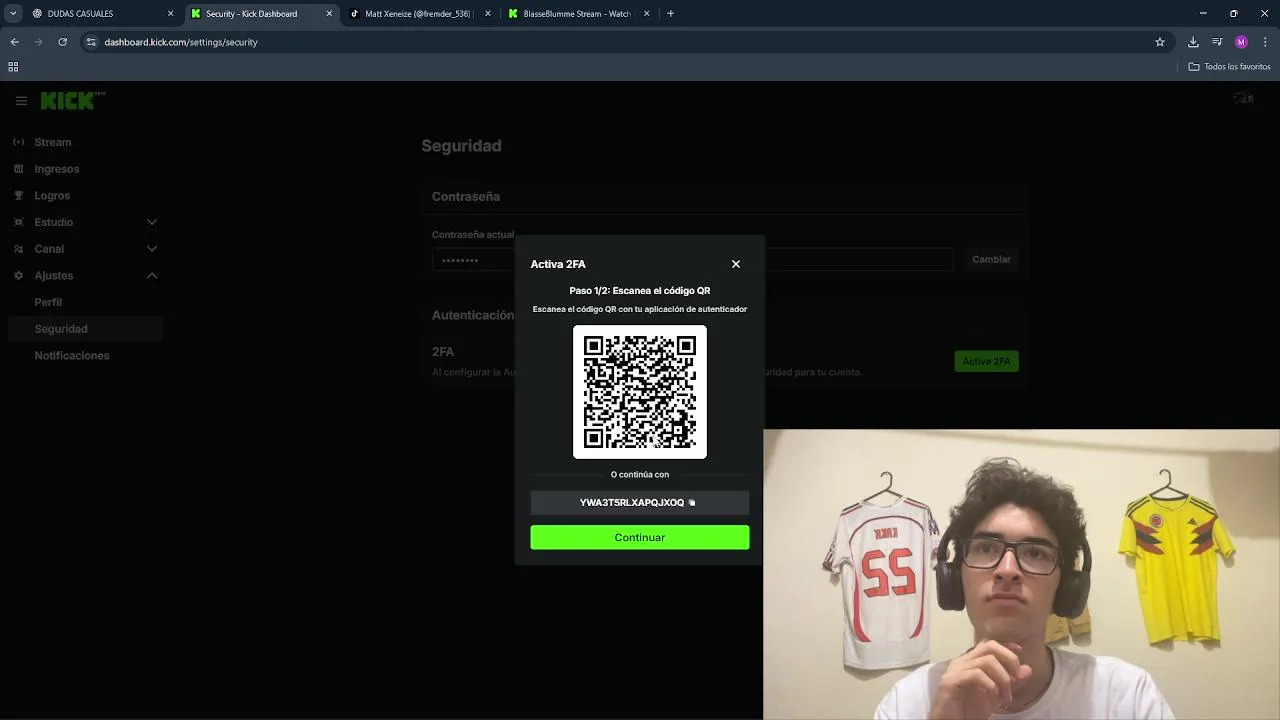The image size is (1280, 720).
Task: Click the Contraseña actual password field
Action: (692, 260)
